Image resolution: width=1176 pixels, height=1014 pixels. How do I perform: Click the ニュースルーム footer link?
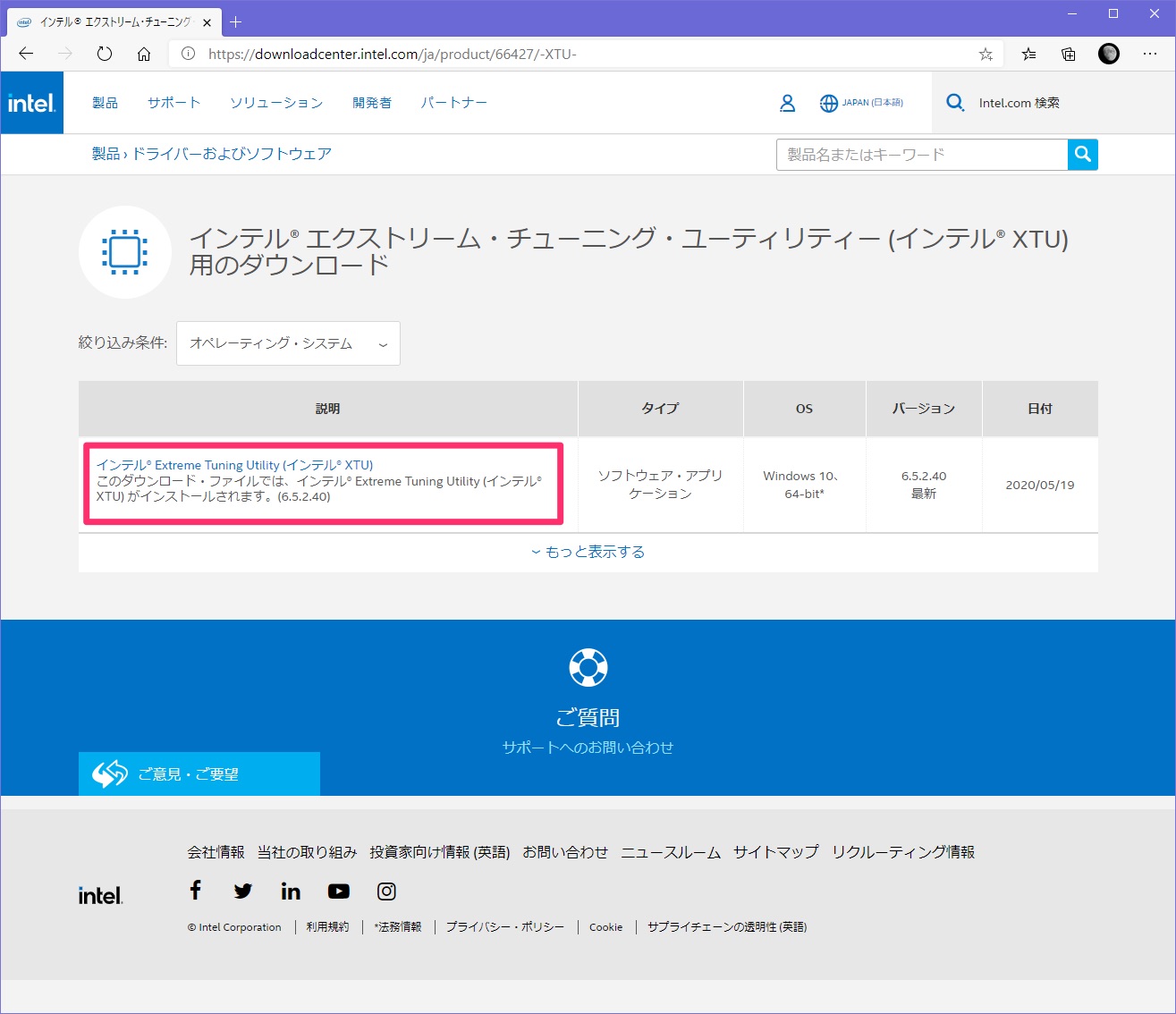tap(671, 852)
